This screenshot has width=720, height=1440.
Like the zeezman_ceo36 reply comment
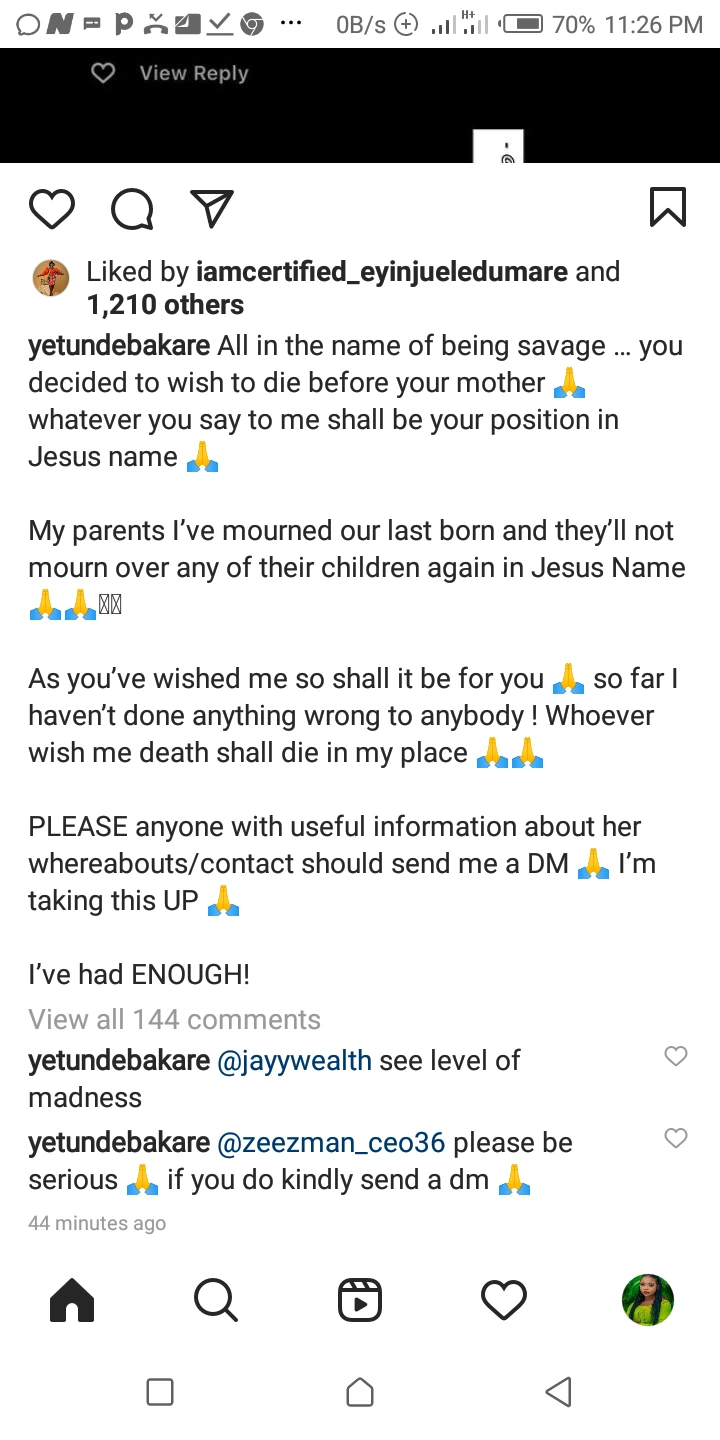[x=676, y=1138]
